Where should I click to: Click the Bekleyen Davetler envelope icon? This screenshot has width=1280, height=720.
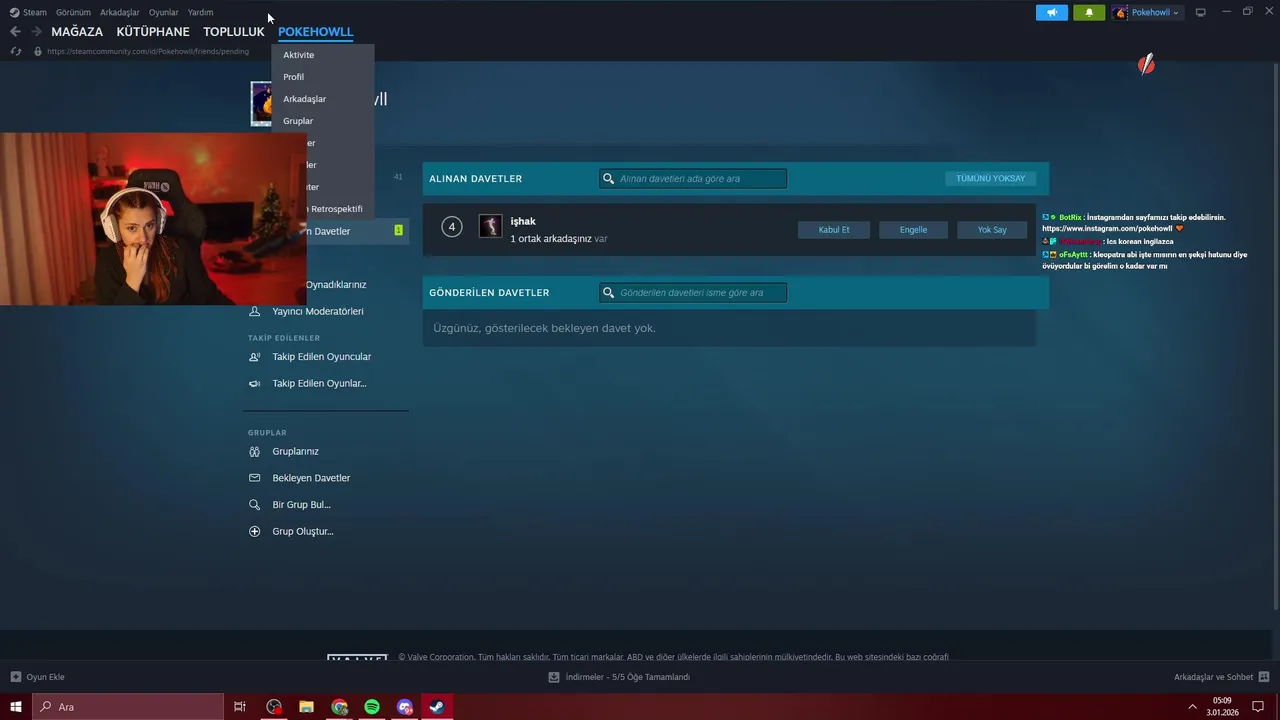click(x=254, y=478)
